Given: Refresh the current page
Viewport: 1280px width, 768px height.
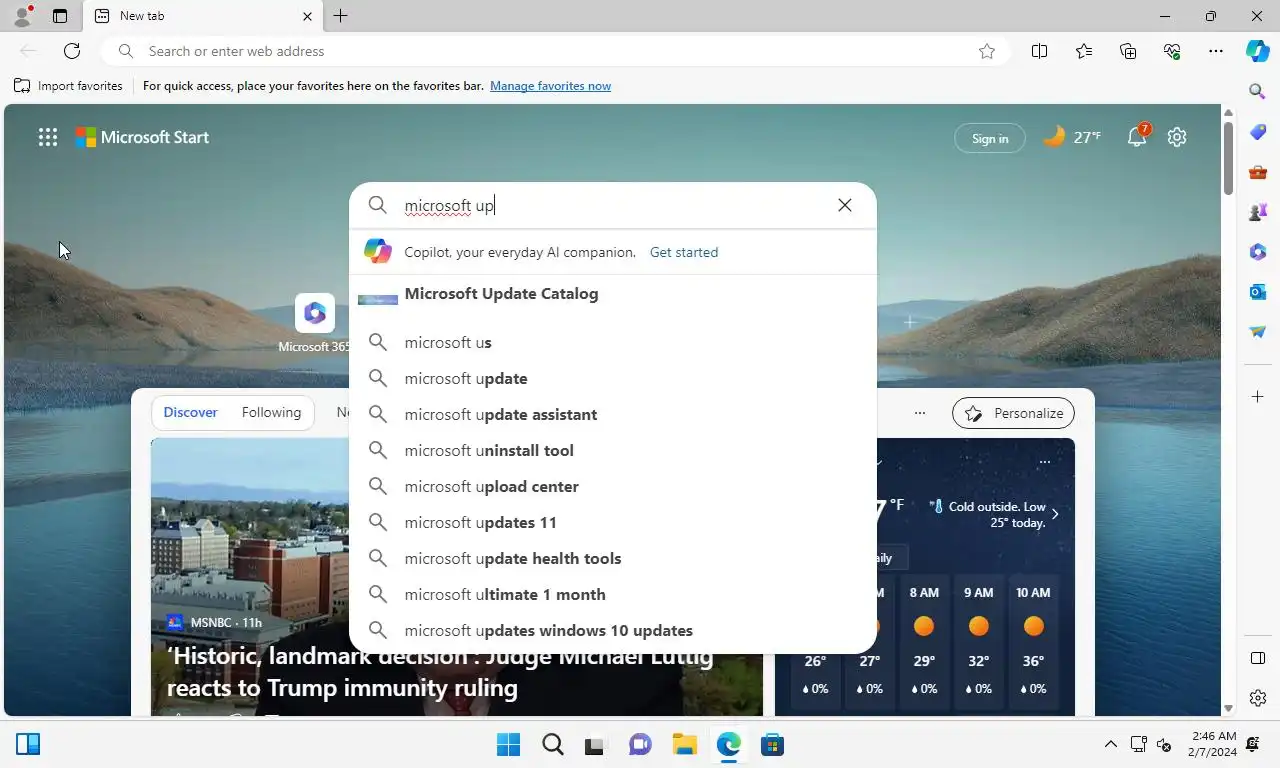Looking at the screenshot, I should click(72, 51).
